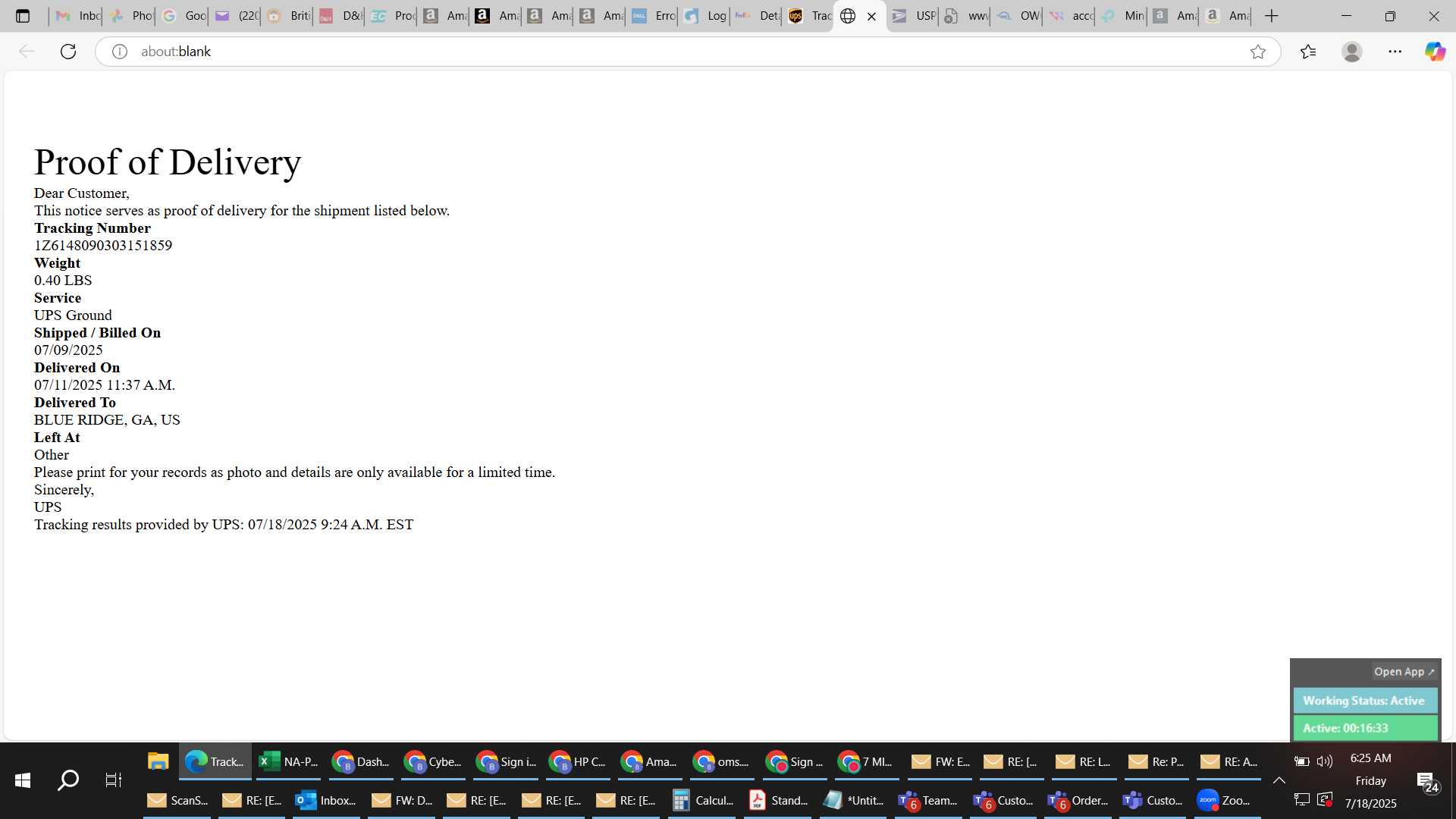Click the BLUE RIDGE, GA, US address
1456x819 pixels.
pyautogui.click(x=107, y=420)
